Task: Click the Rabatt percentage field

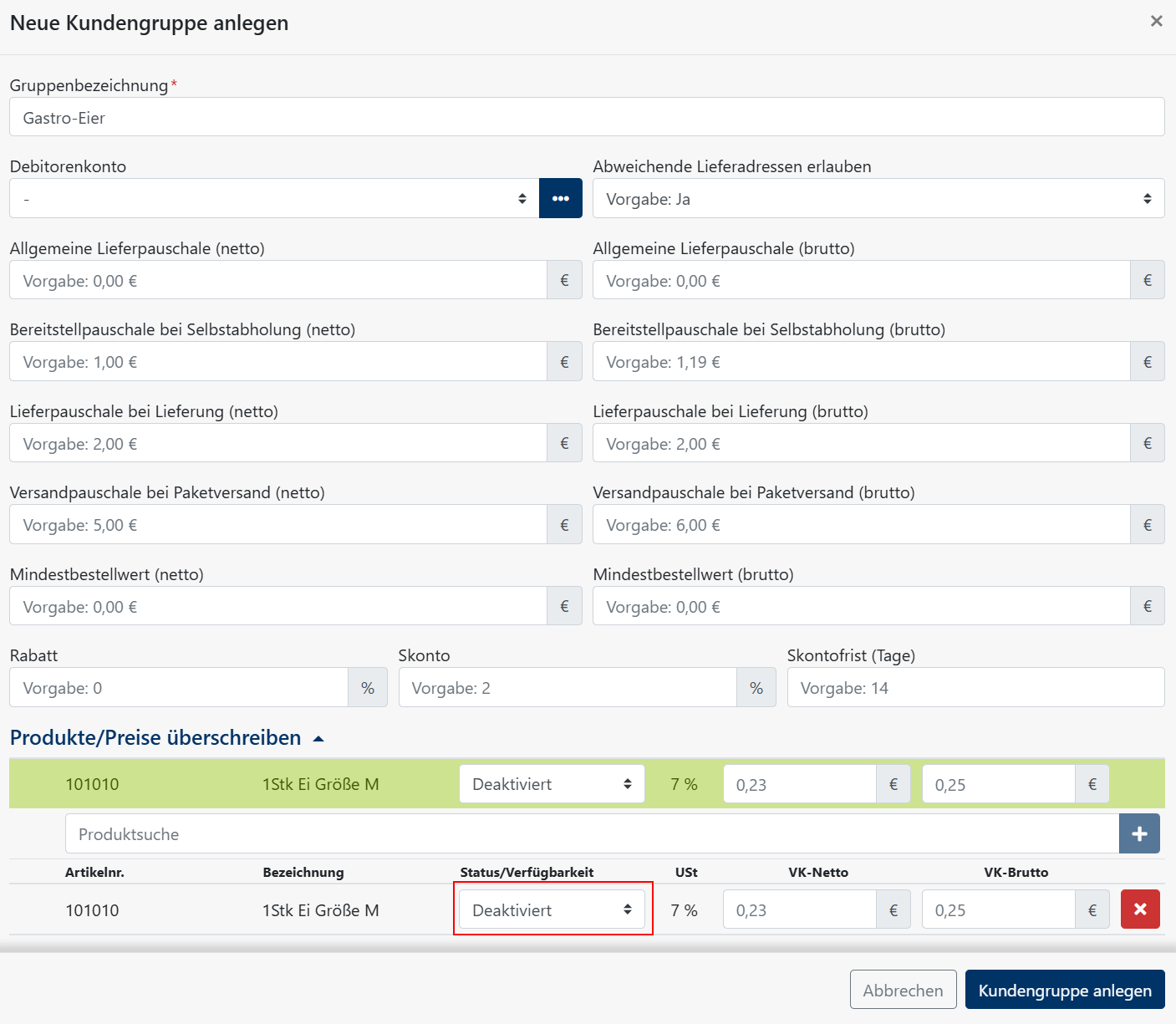Action: pyautogui.click(x=179, y=687)
